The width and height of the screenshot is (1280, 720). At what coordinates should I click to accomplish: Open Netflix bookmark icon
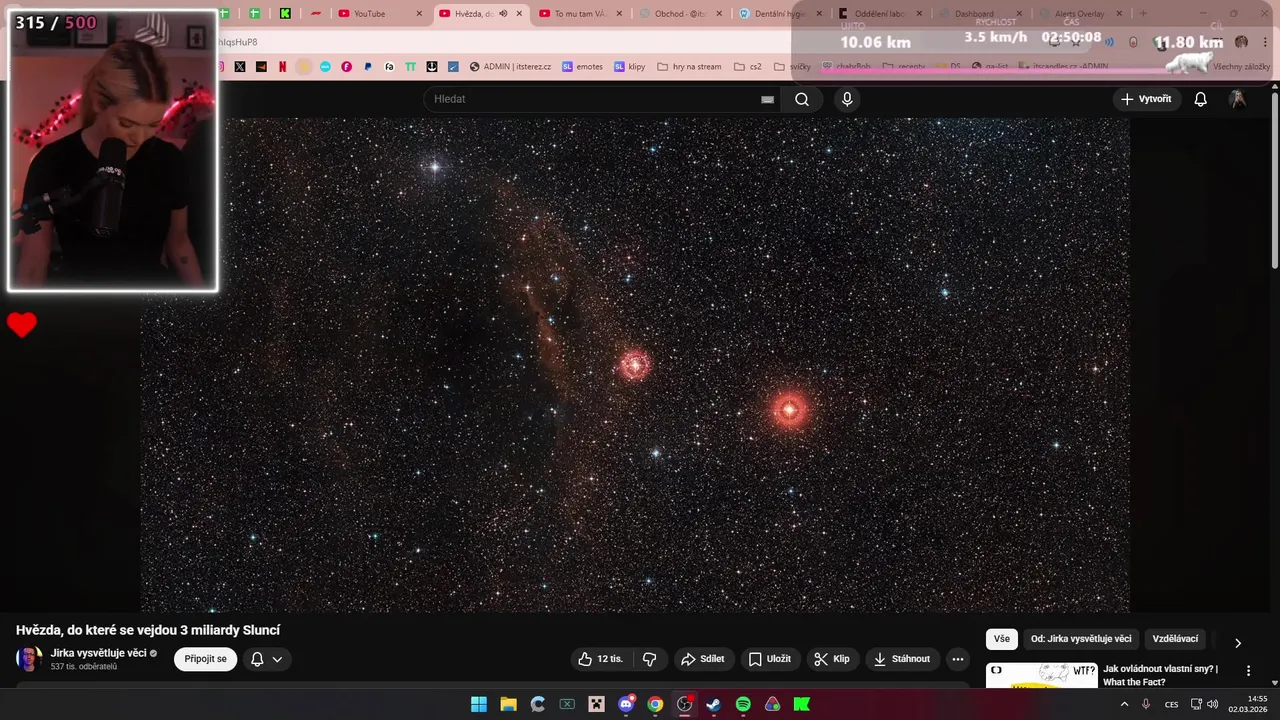click(x=282, y=67)
